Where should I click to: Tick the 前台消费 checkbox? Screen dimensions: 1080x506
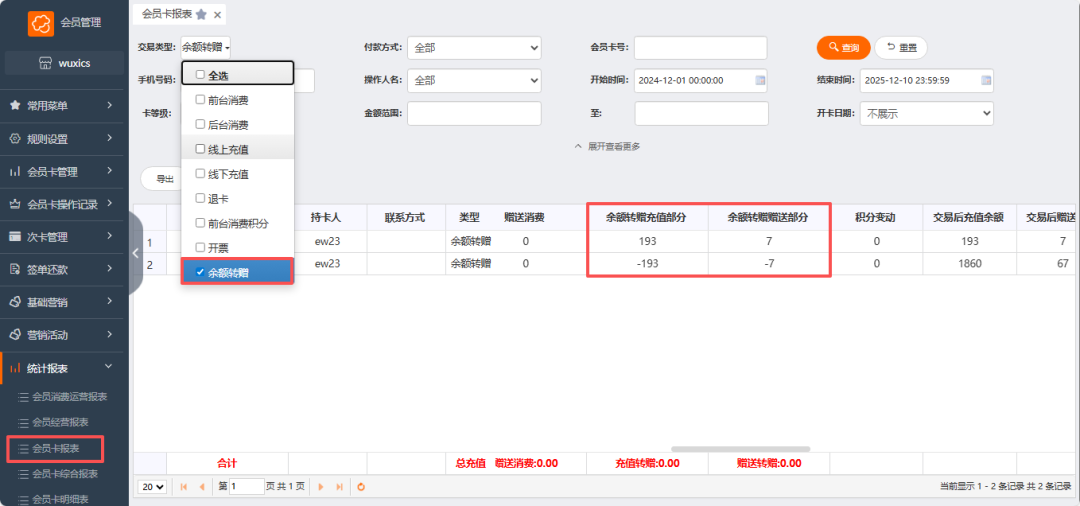pyautogui.click(x=200, y=100)
